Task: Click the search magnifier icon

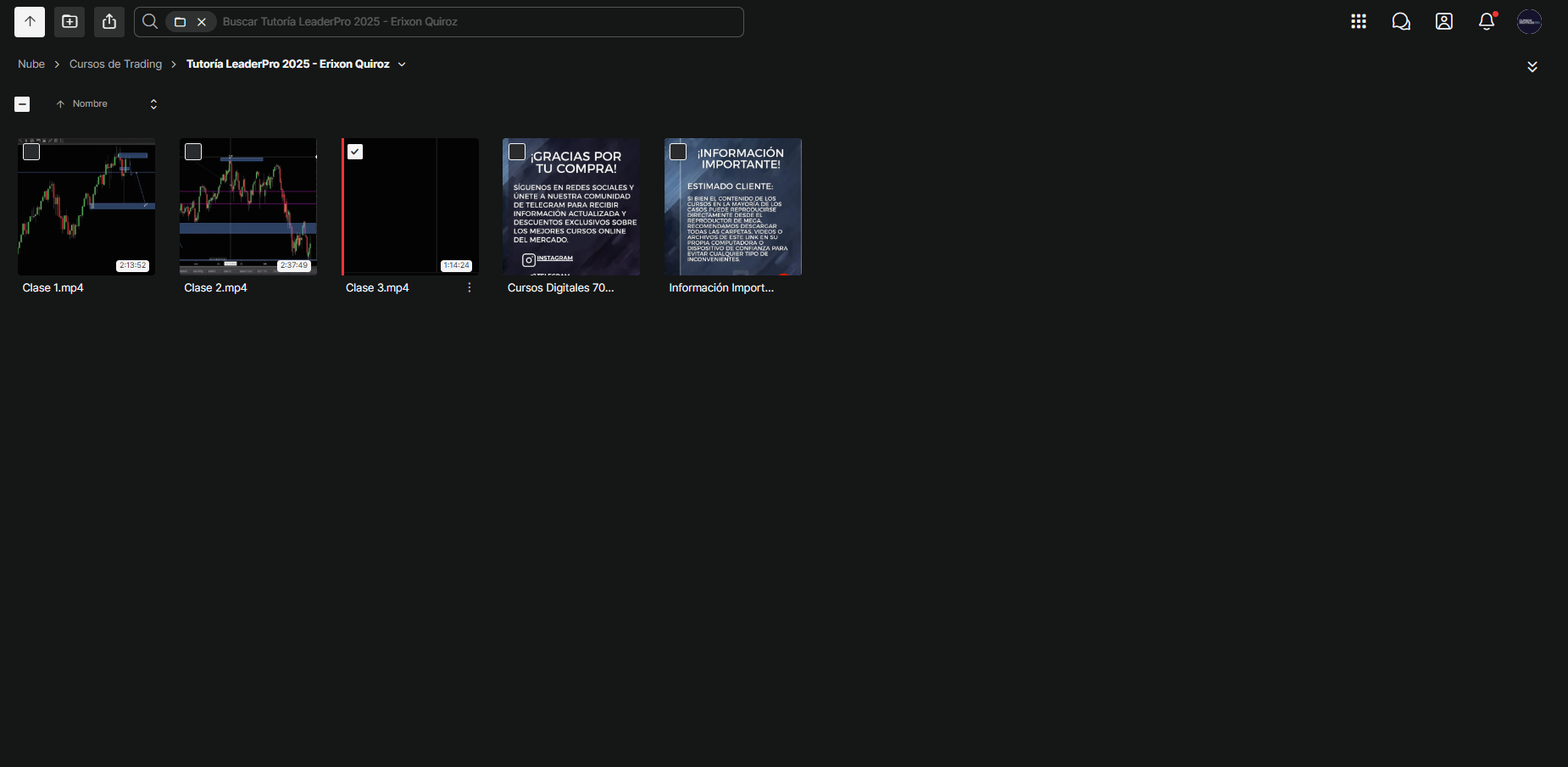Action: (x=150, y=22)
